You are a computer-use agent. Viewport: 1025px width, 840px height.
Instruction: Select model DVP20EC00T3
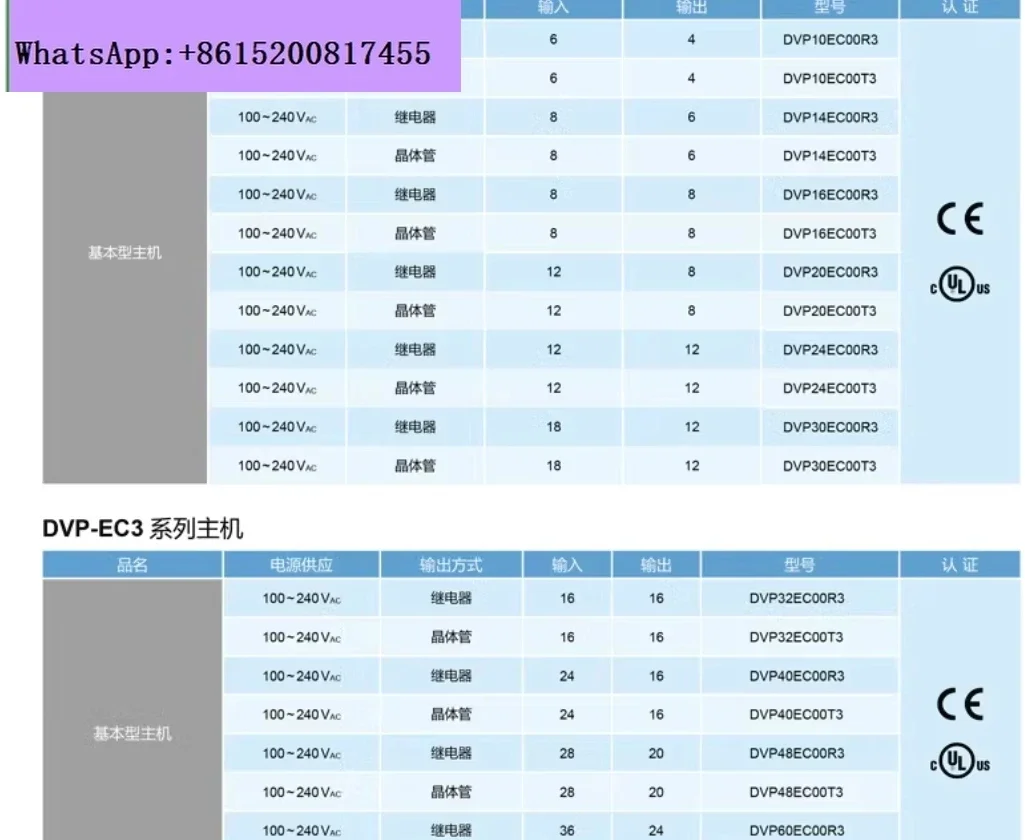point(830,311)
